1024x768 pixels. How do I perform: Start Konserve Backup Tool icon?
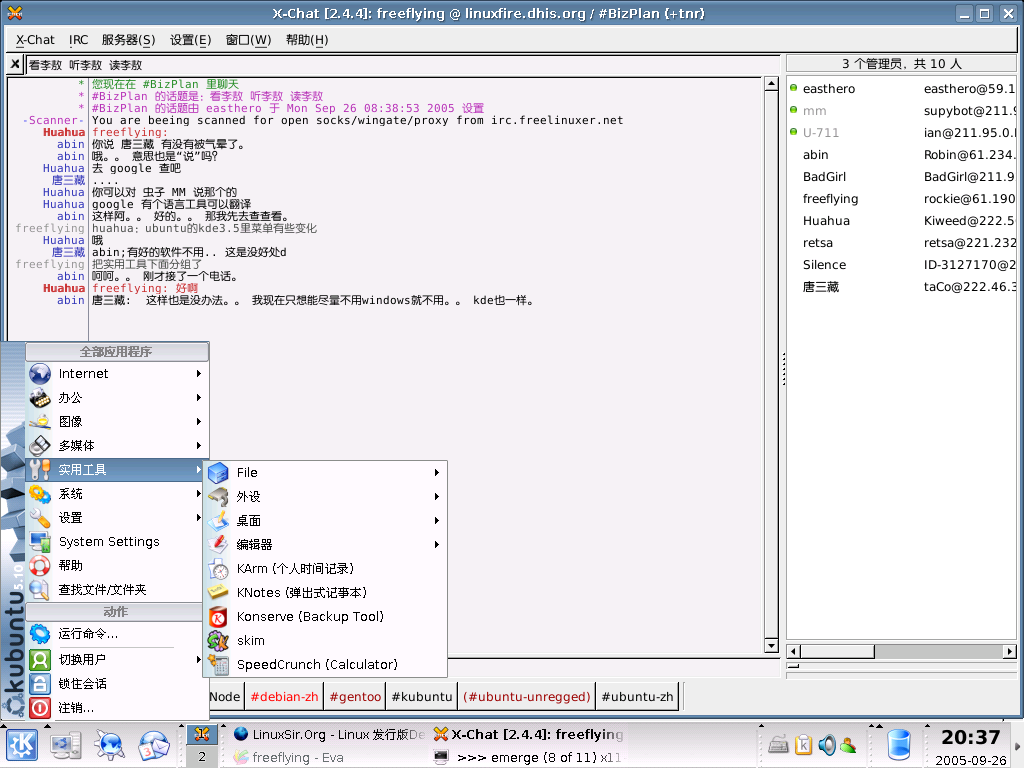(x=218, y=616)
